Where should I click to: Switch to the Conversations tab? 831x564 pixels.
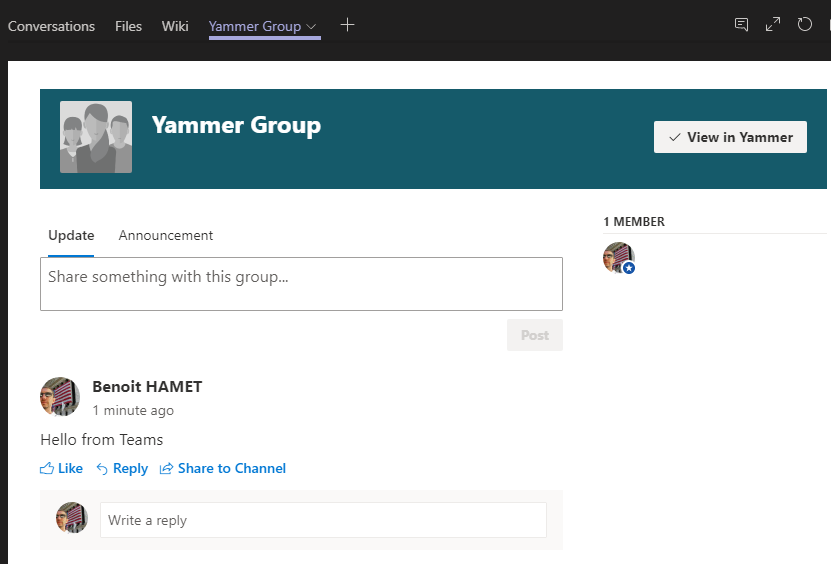[51, 26]
